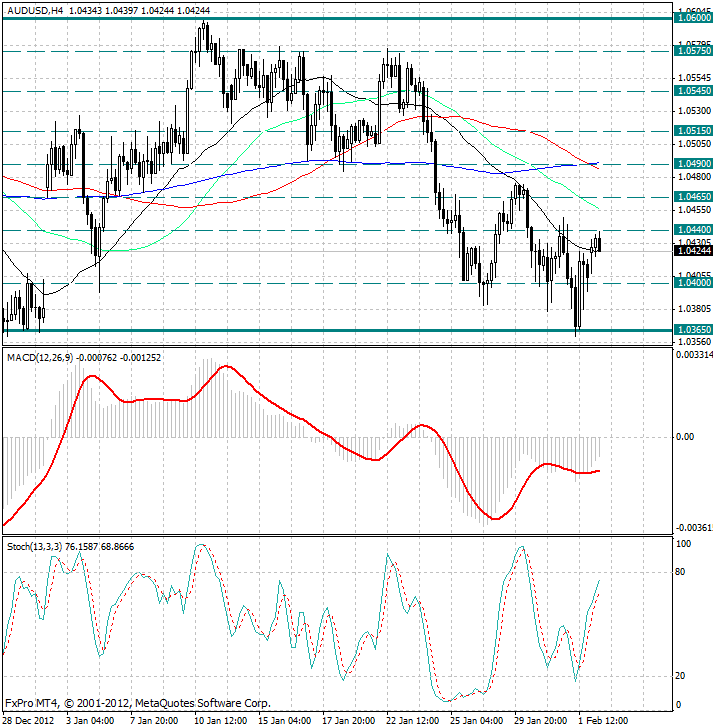Select the 1.0600 resistance price label

[x=693, y=18]
